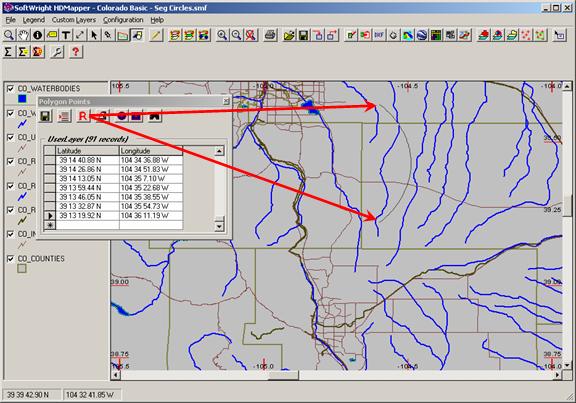The height and width of the screenshot is (403, 576).
Task: Toggle CO_R layer checkbox above olive line symbol
Action: click(x=10, y=210)
